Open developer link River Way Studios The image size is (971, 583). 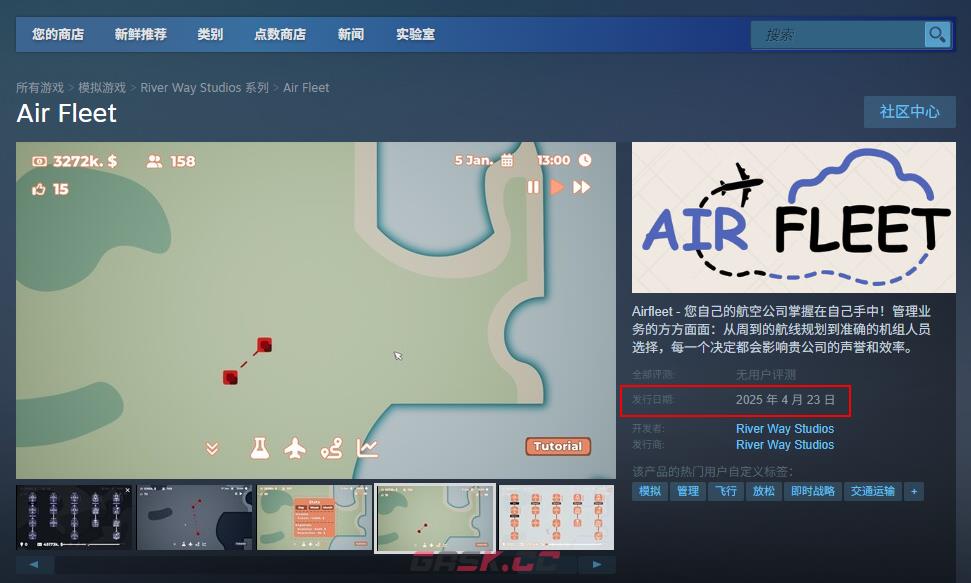tap(785, 429)
